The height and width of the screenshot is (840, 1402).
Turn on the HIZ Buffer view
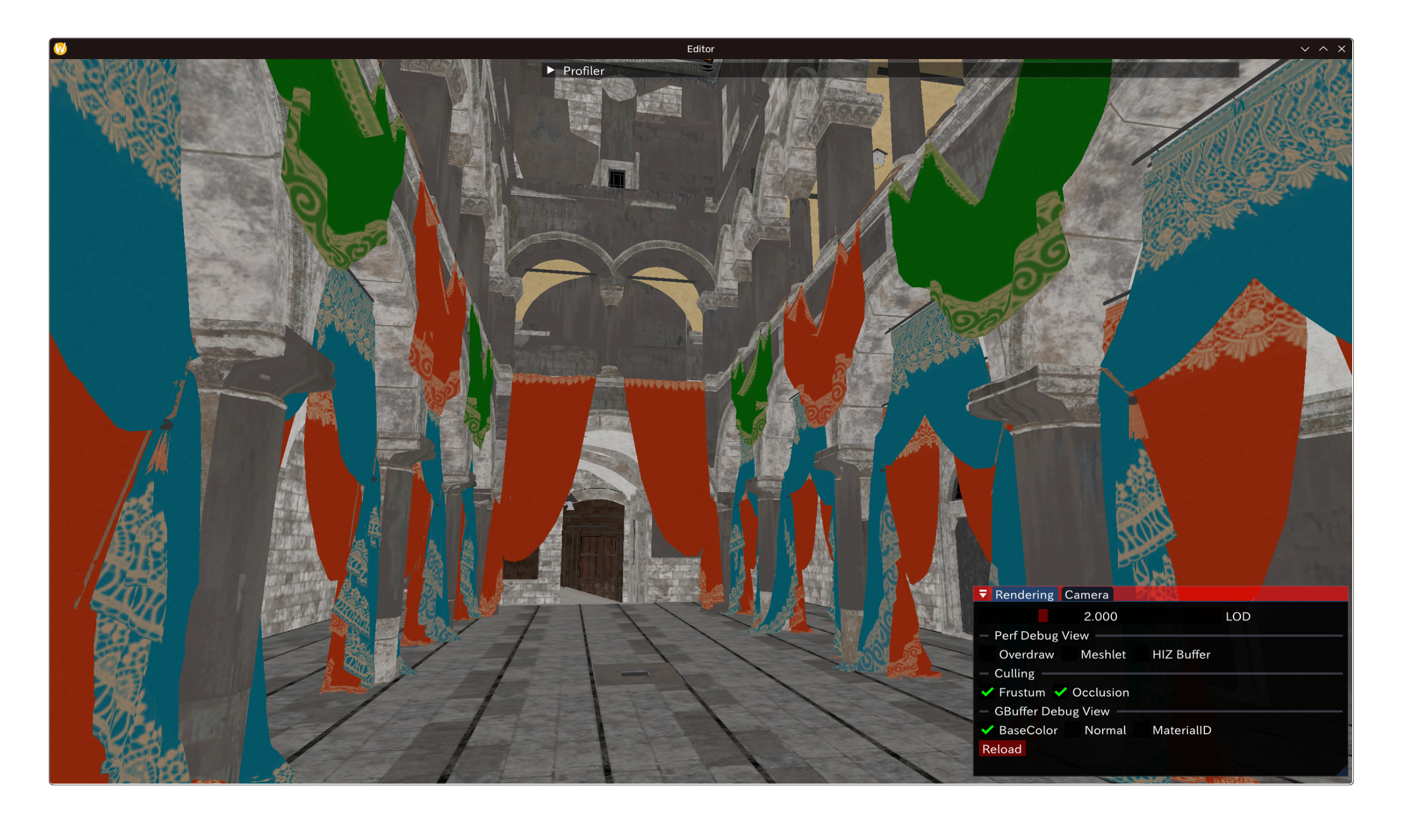(x=1141, y=654)
